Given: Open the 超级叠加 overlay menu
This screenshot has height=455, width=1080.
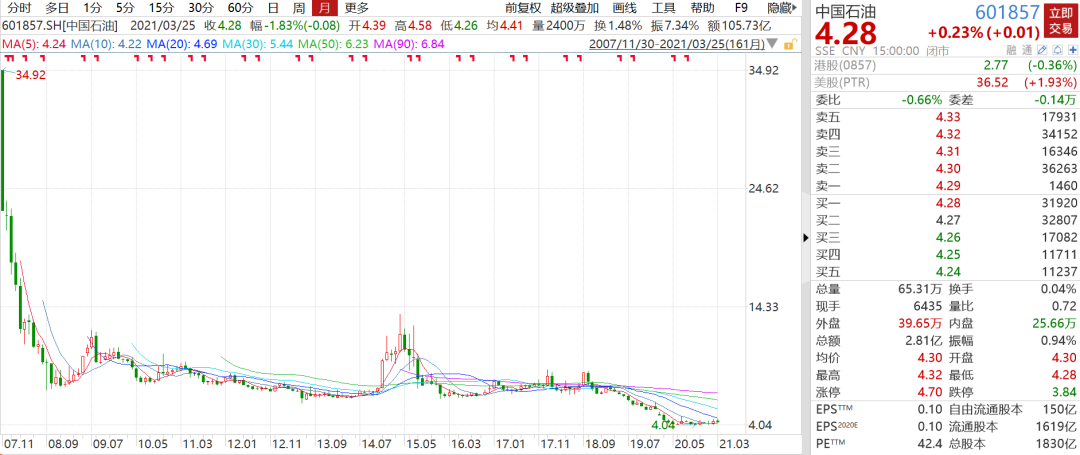Looking at the screenshot, I should 574,8.
